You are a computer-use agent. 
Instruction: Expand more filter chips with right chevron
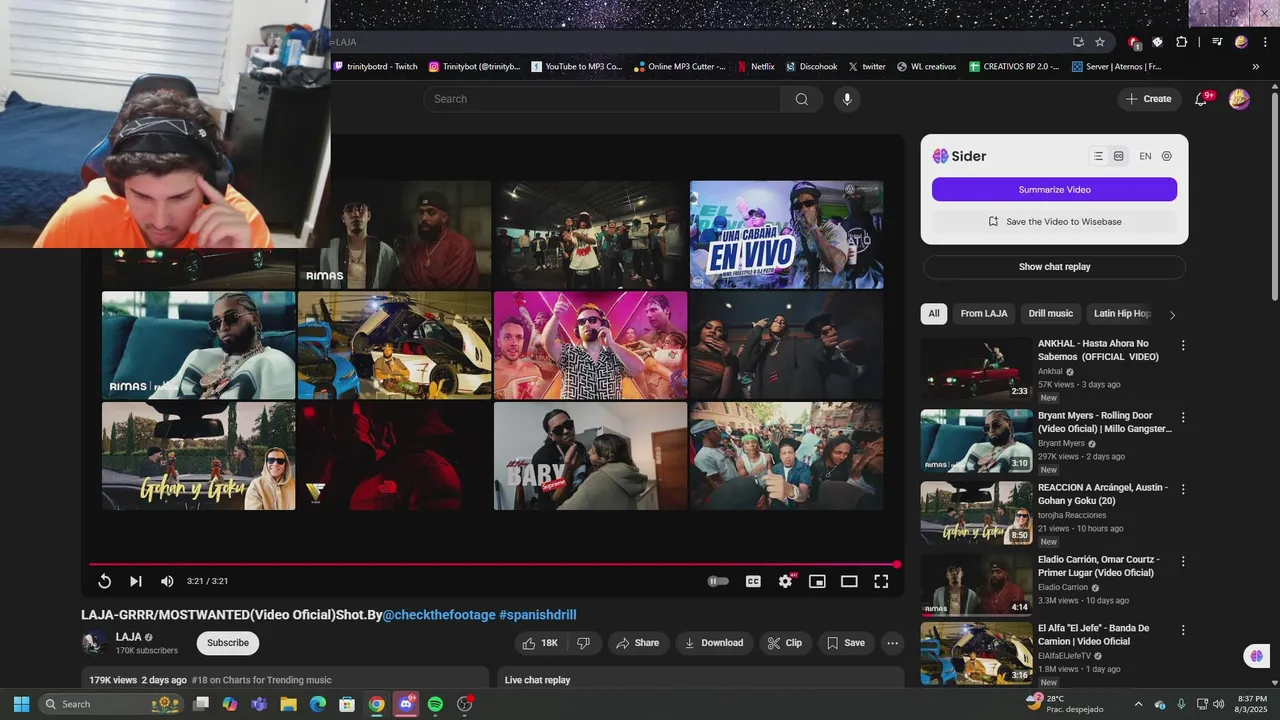(1172, 314)
